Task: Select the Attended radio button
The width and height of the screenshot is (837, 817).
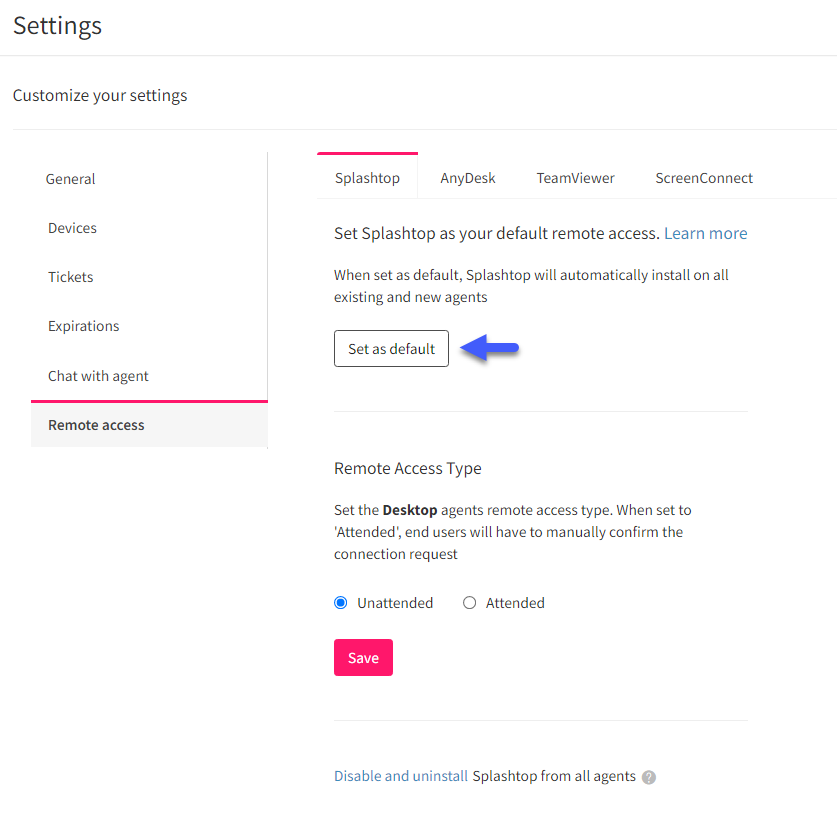Action: 469,602
